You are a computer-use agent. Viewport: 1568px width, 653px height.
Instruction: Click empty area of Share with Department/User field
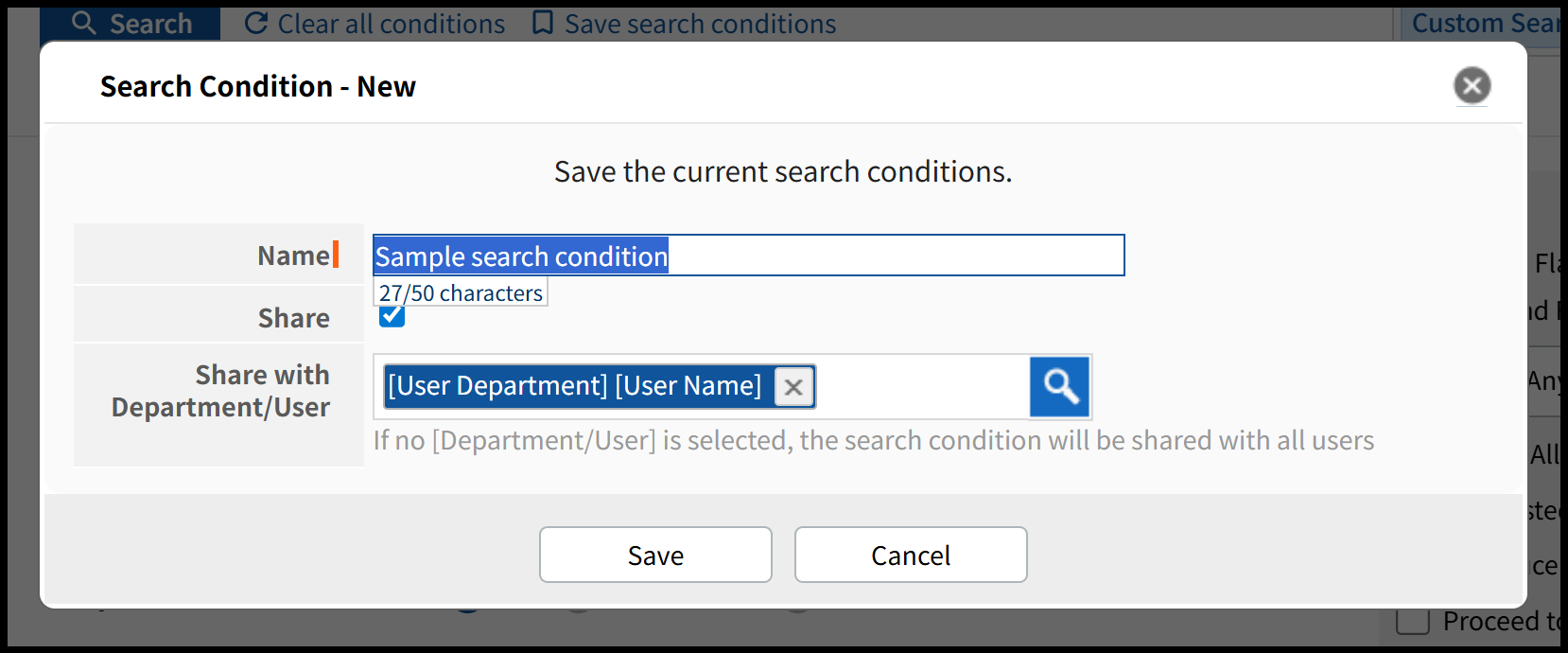point(922,387)
